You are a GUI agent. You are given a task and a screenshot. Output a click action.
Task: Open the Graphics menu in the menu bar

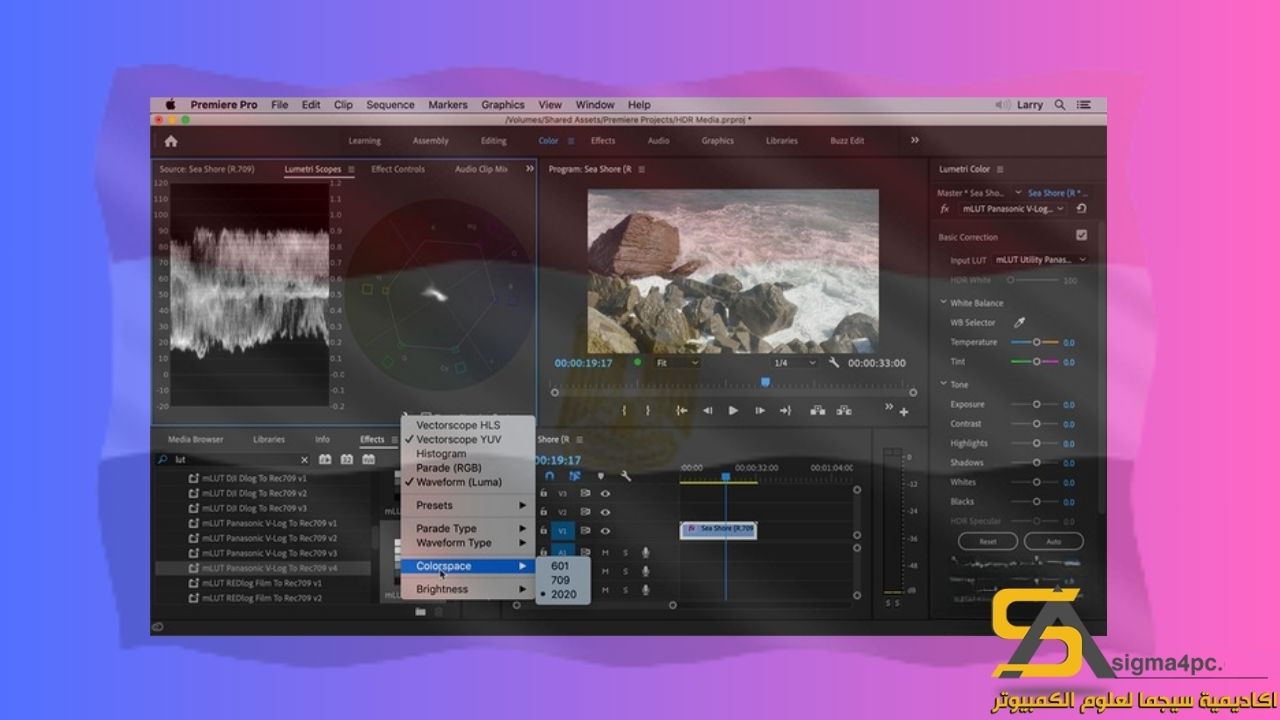(503, 104)
